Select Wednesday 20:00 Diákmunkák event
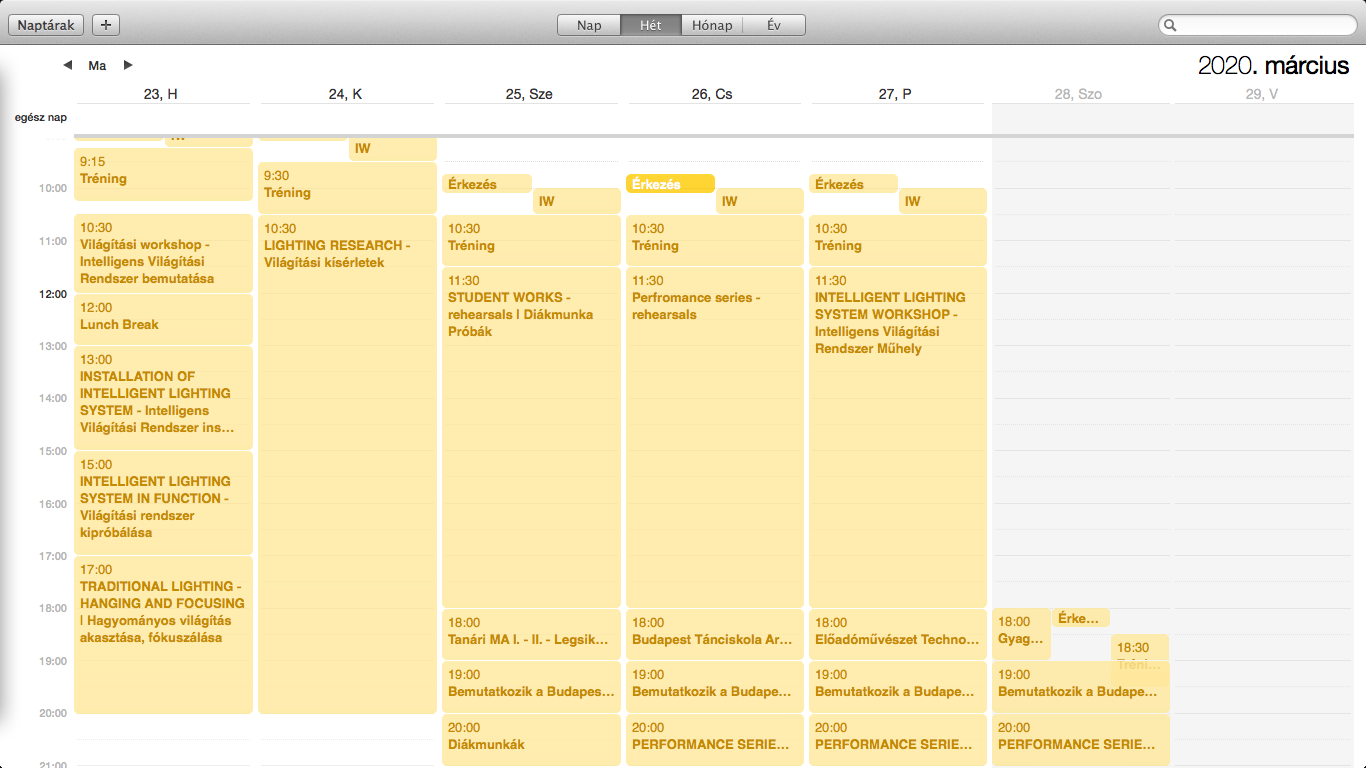Viewport: 1366px width, 768px height. [x=531, y=738]
